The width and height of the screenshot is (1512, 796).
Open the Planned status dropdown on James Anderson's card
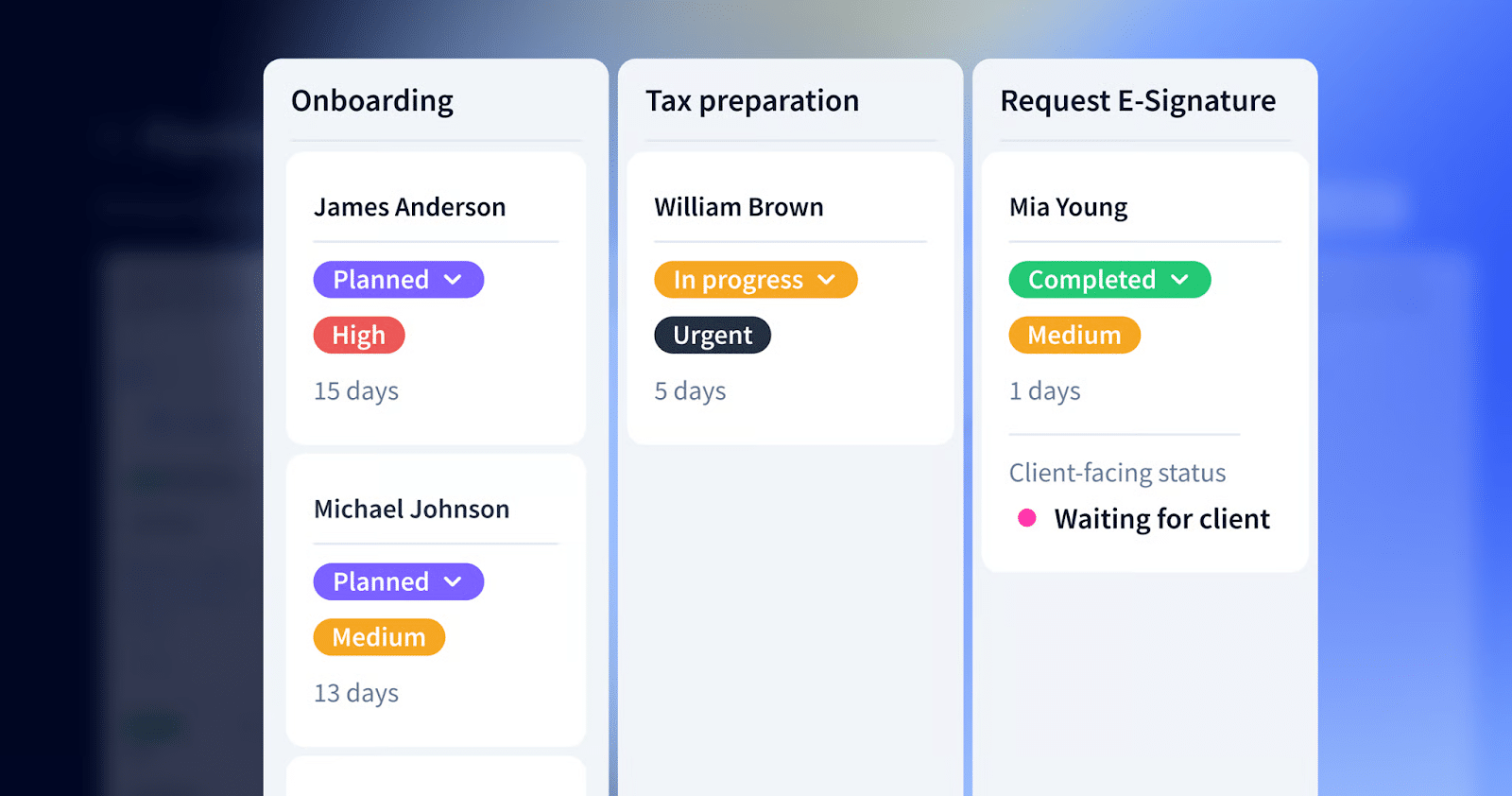(x=398, y=279)
